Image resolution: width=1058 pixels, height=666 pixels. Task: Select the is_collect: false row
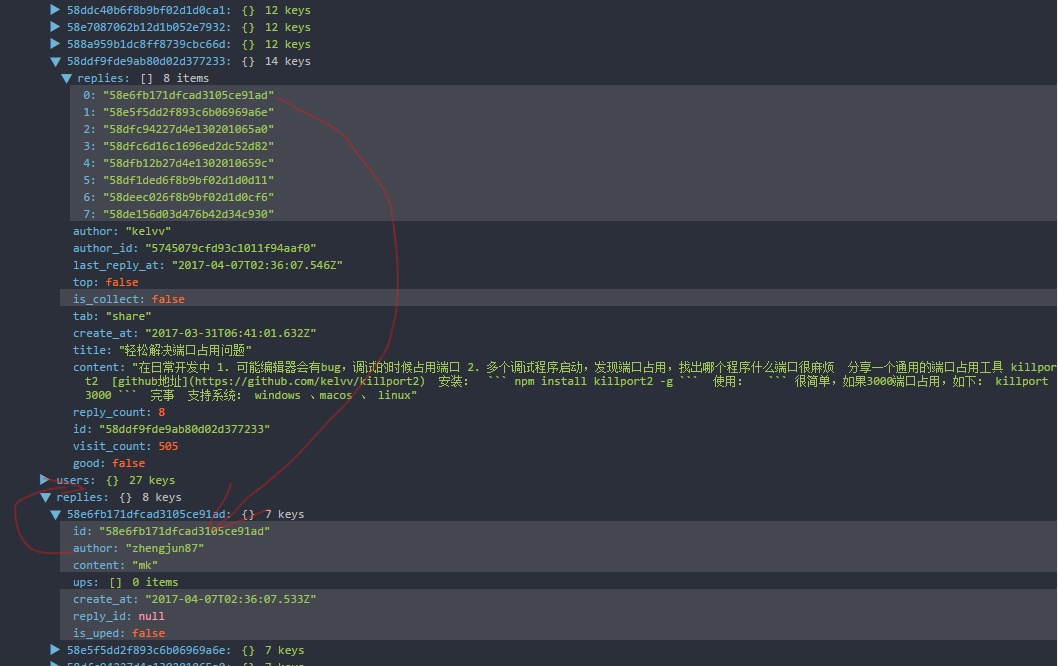pos(557,299)
